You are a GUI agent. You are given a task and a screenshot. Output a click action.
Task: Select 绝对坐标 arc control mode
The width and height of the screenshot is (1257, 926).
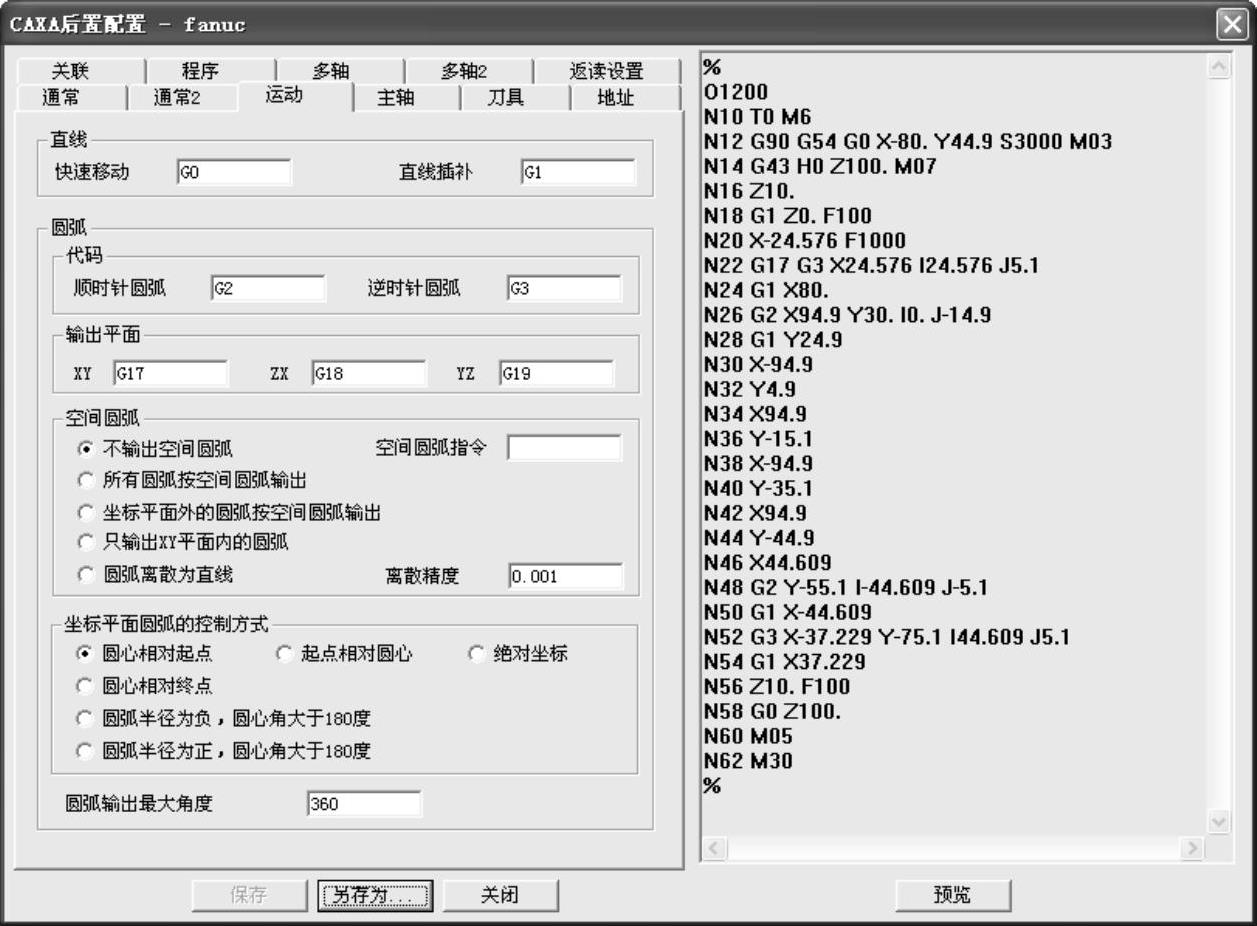tap(477, 654)
